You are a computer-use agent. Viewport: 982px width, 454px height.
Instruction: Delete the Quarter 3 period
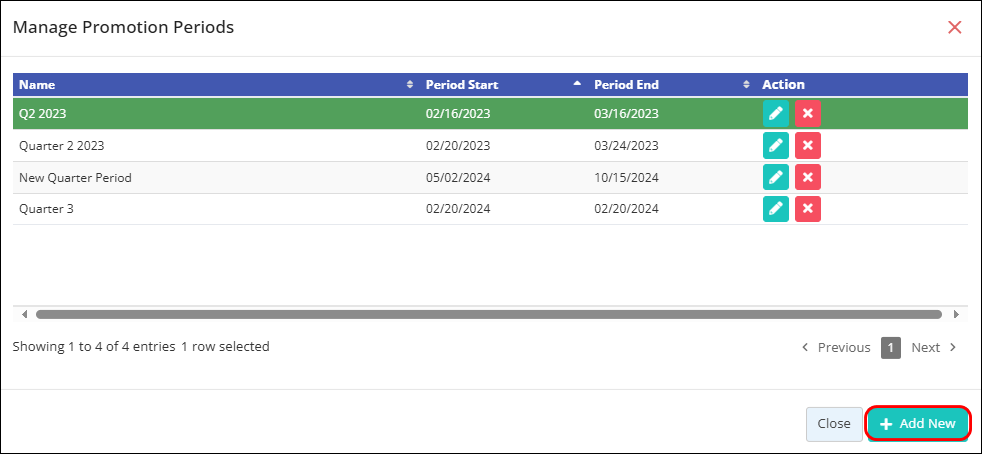pos(808,209)
